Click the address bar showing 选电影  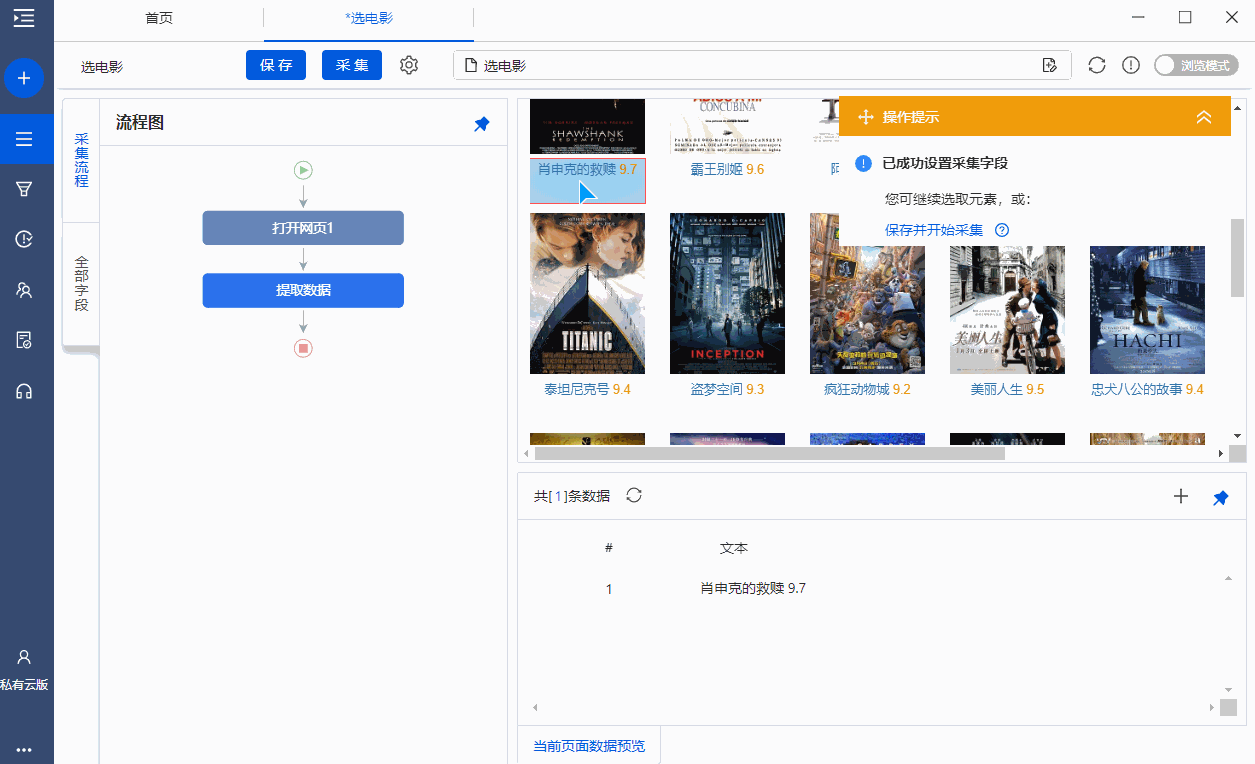click(762, 66)
